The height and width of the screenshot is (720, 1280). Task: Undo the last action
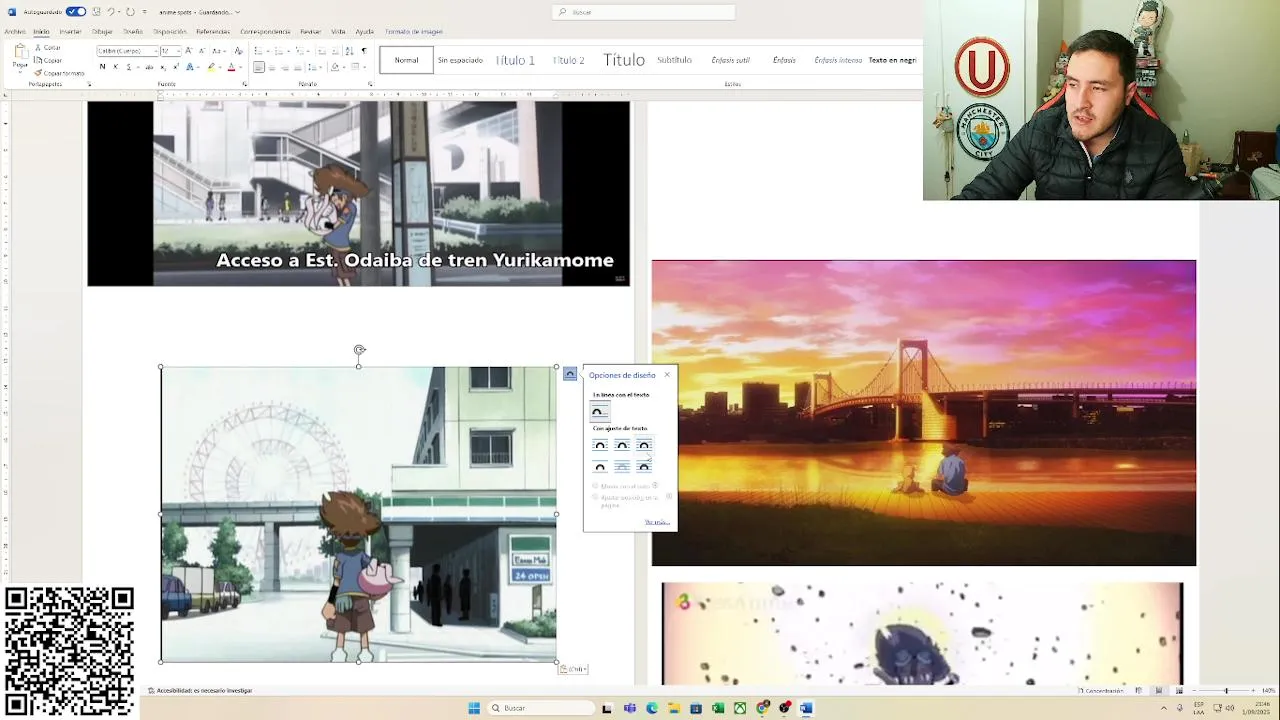[x=111, y=12]
